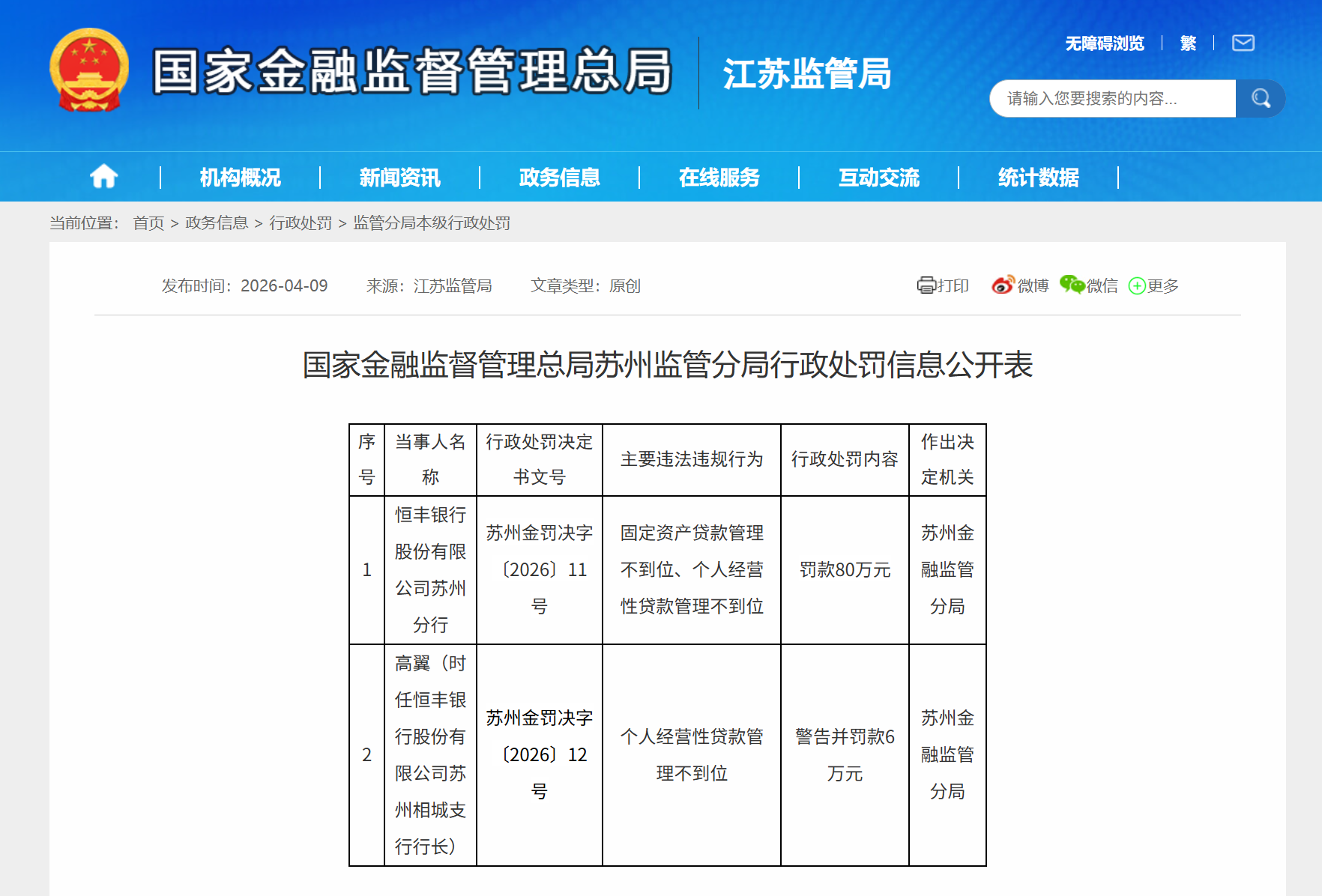Screen dimensions: 1322x896
Task: Open the mail envelope icon
Action: pyautogui.click(x=1243, y=43)
